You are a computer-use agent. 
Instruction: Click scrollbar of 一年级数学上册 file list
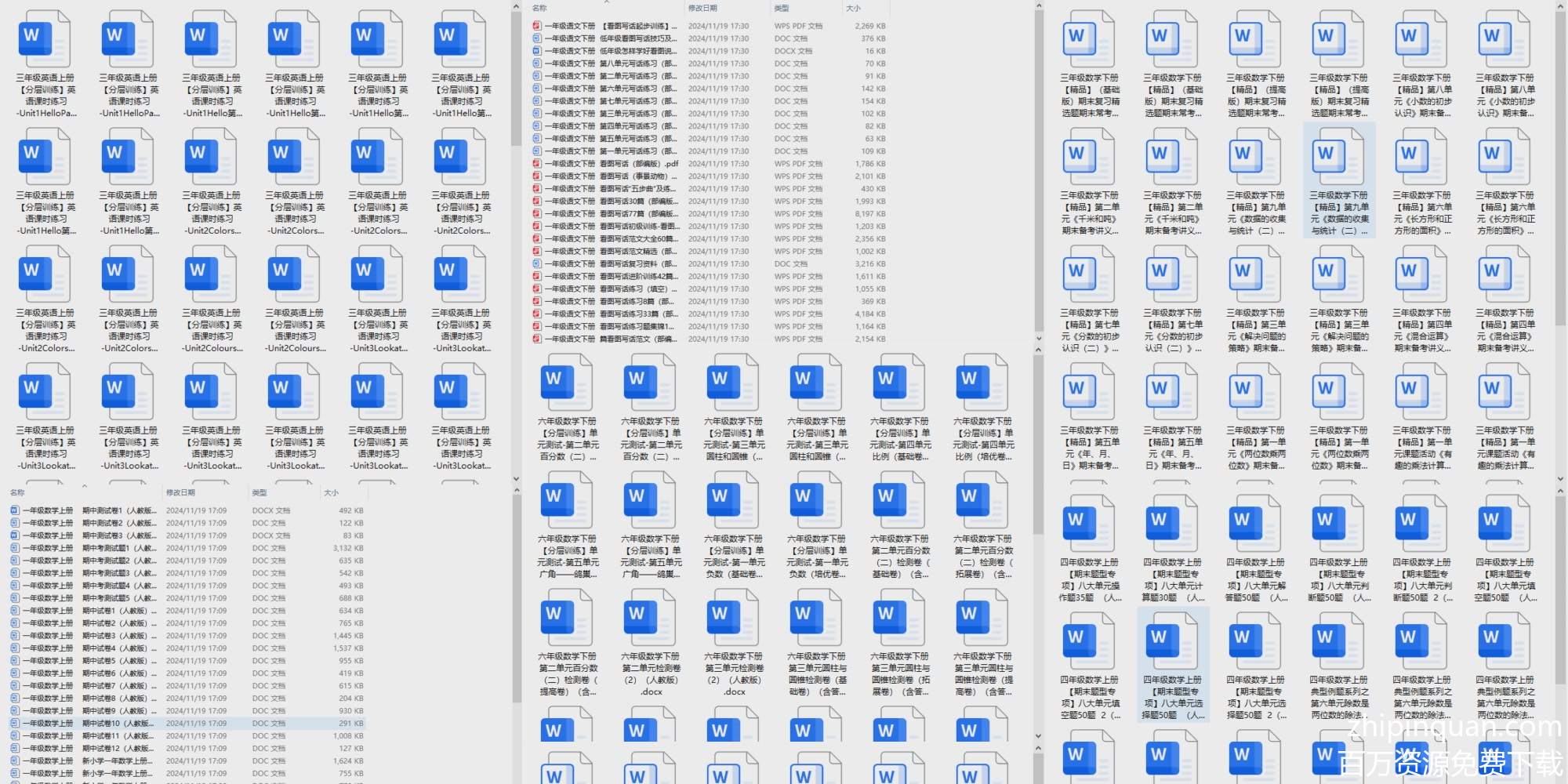click(x=516, y=596)
